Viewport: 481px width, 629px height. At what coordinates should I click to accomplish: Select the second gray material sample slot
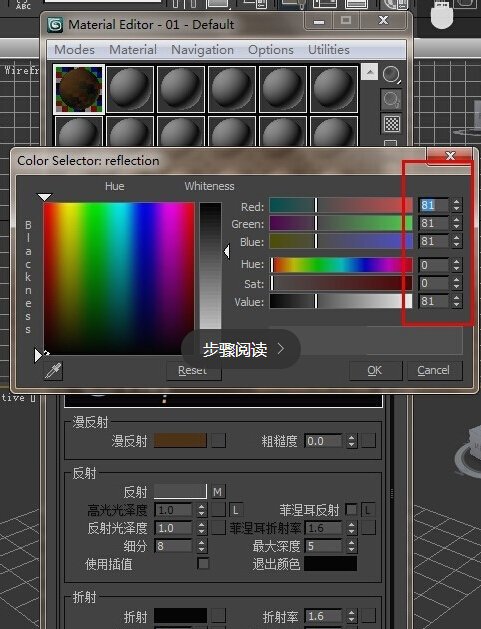tap(130, 89)
